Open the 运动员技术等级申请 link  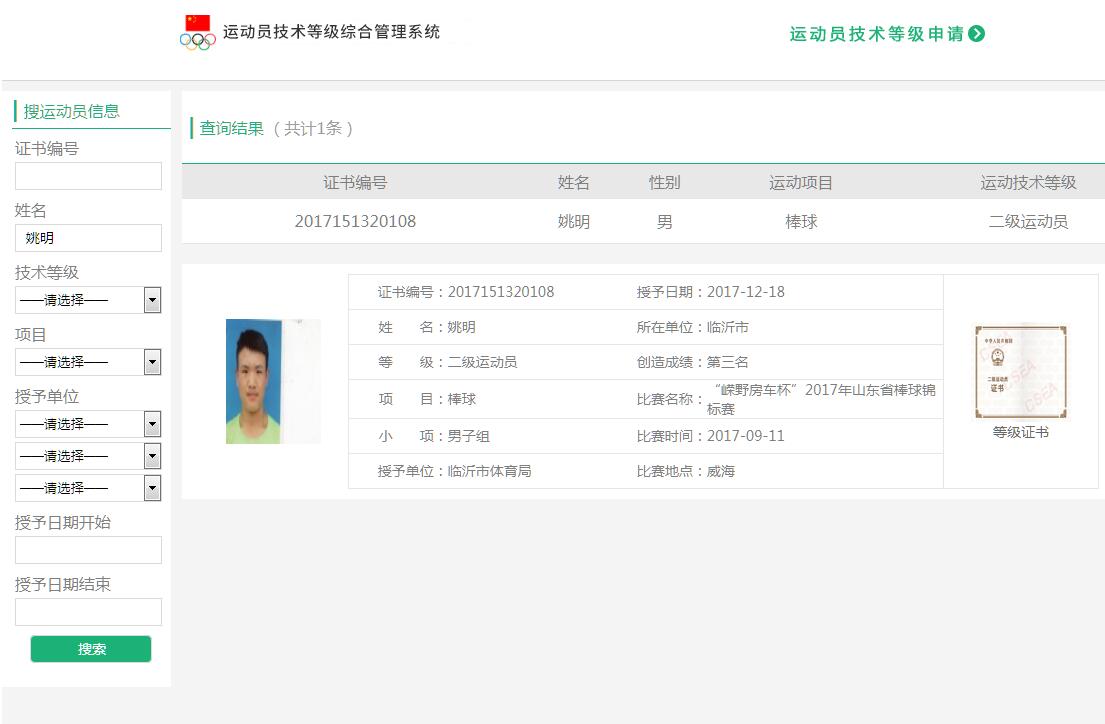pyautogui.click(x=876, y=34)
